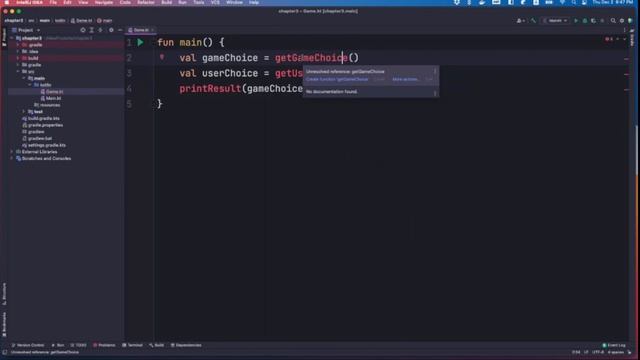Screen dimensions: 640x360
Task: Click the user account icon in toolbar
Action: coord(520,20)
